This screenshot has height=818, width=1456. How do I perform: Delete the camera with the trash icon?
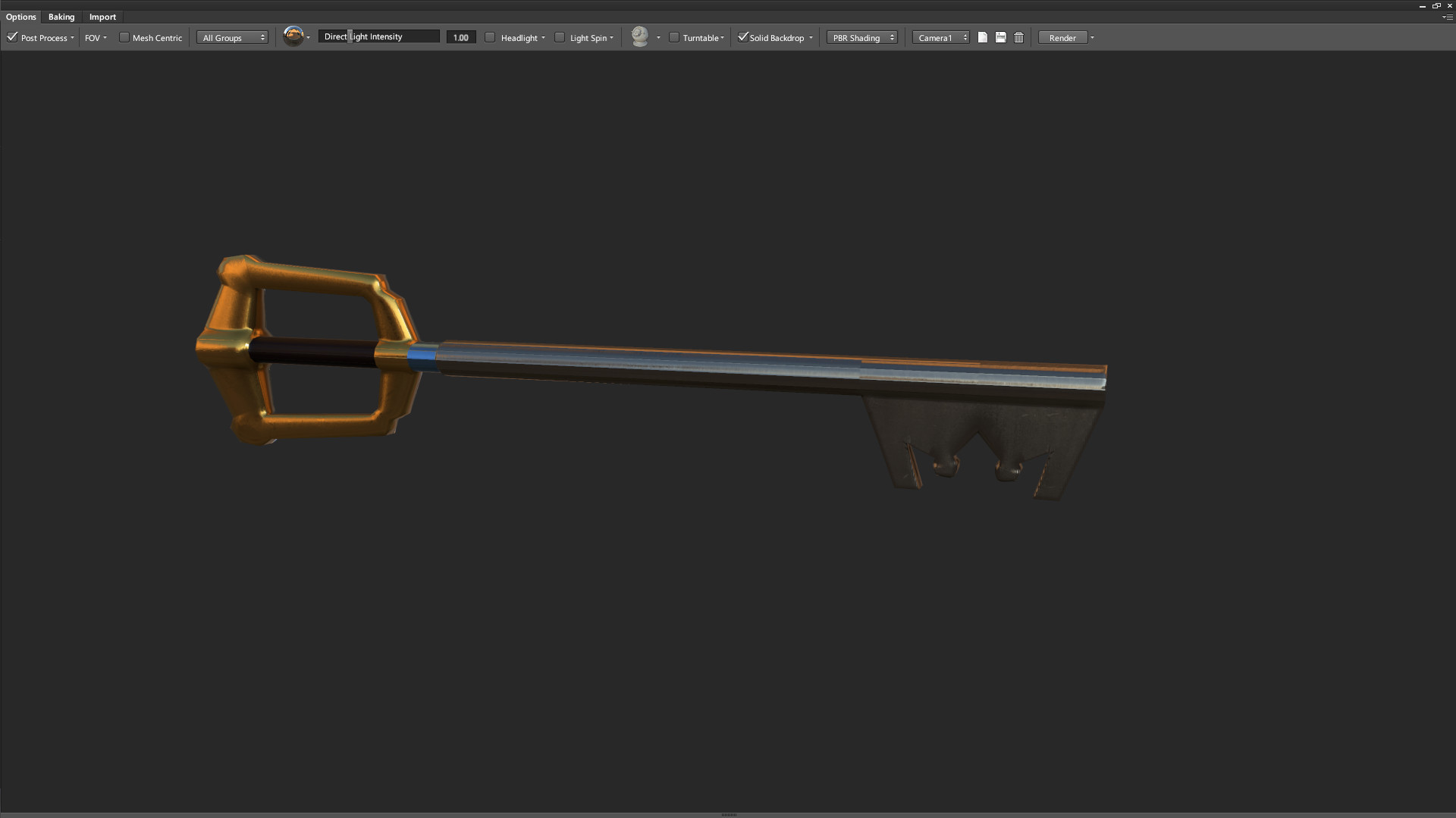(x=1018, y=36)
